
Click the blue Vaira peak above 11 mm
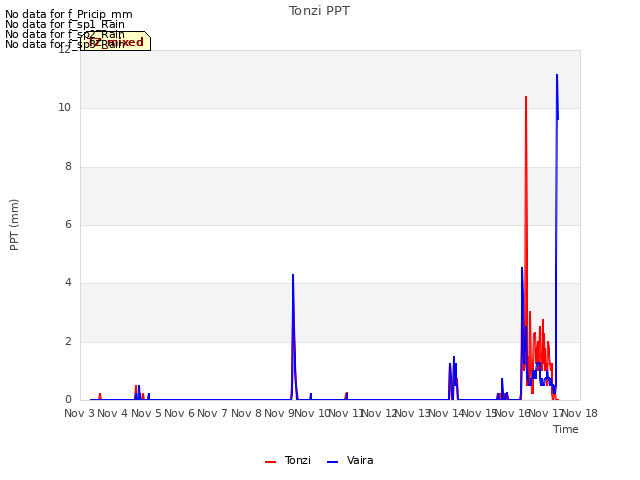coord(557,76)
